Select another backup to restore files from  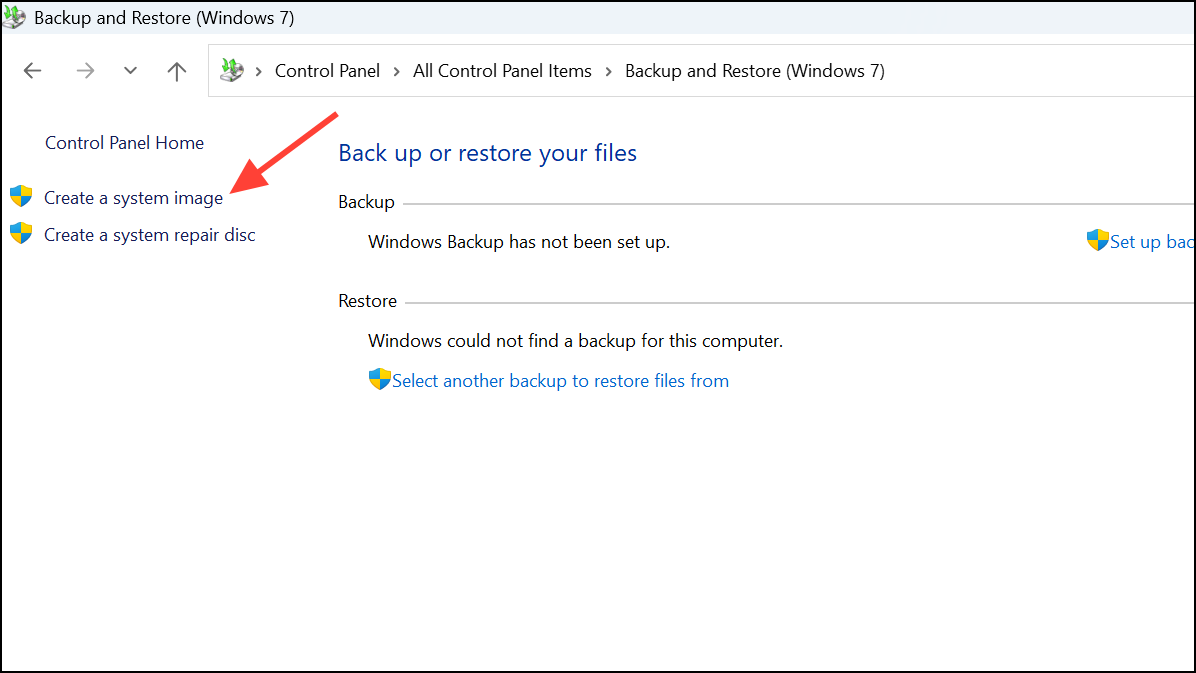click(561, 381)
